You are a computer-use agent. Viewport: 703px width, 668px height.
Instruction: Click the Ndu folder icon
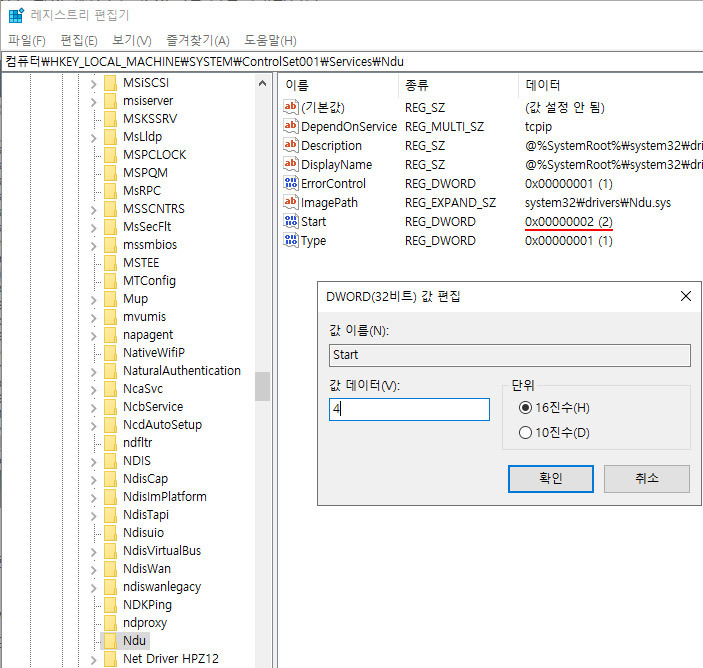110,641
